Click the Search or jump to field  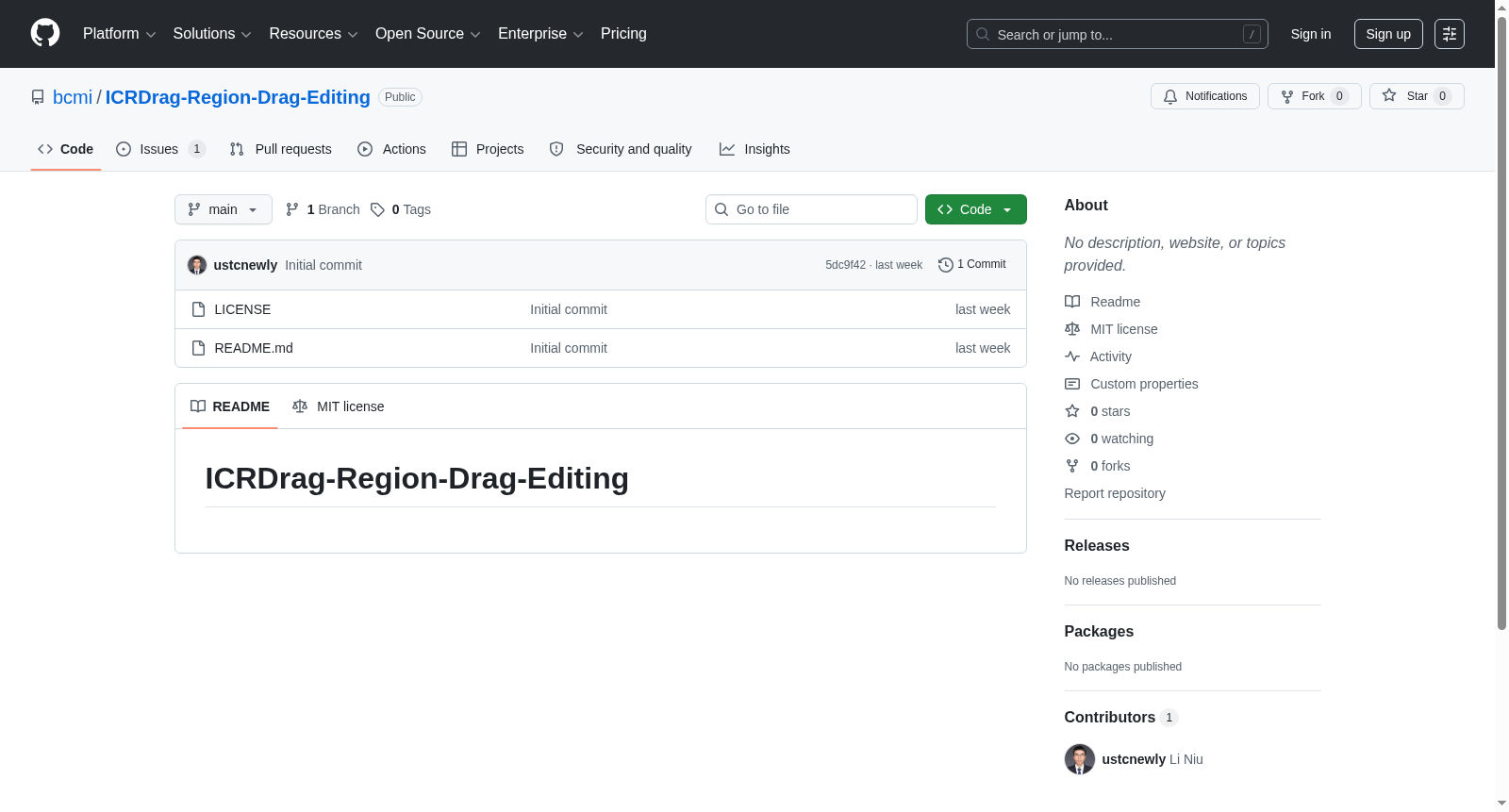[x=1118, y=34]
